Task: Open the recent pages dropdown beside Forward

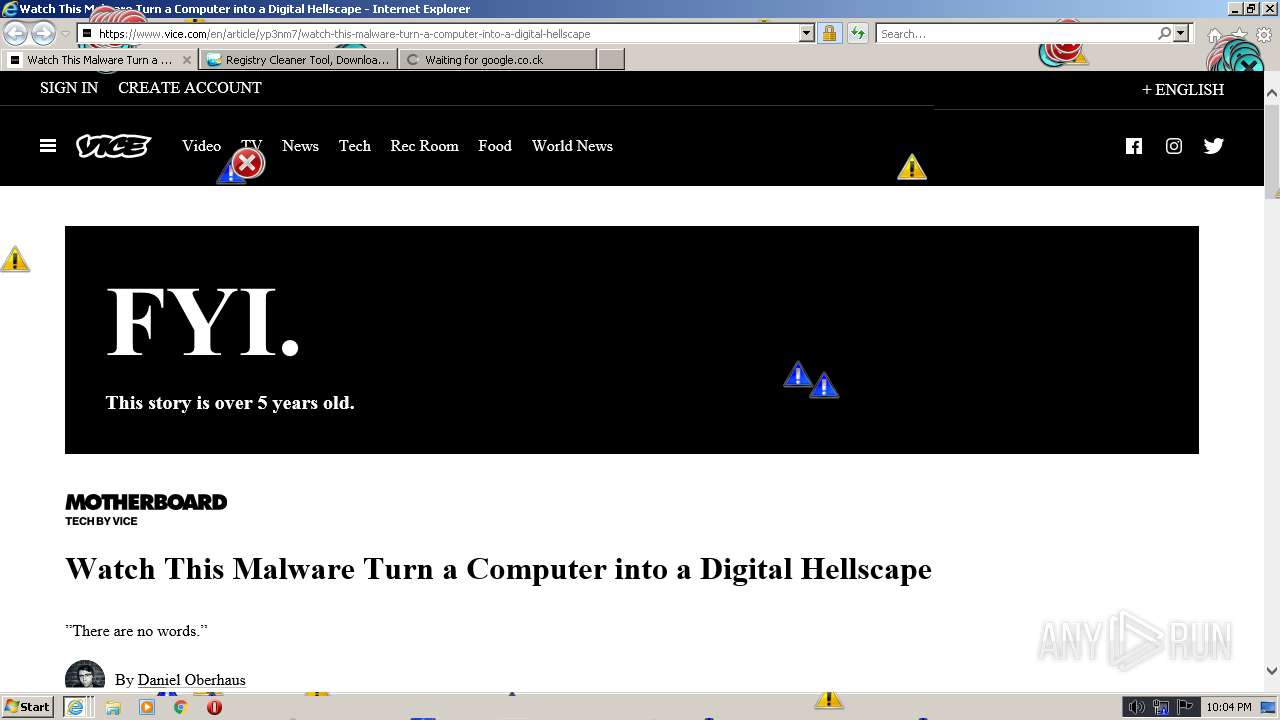Action: tap(65, 34)
